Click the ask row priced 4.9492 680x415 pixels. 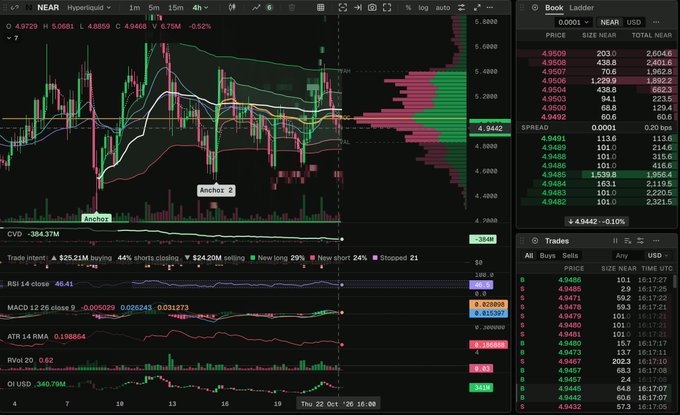596,117
